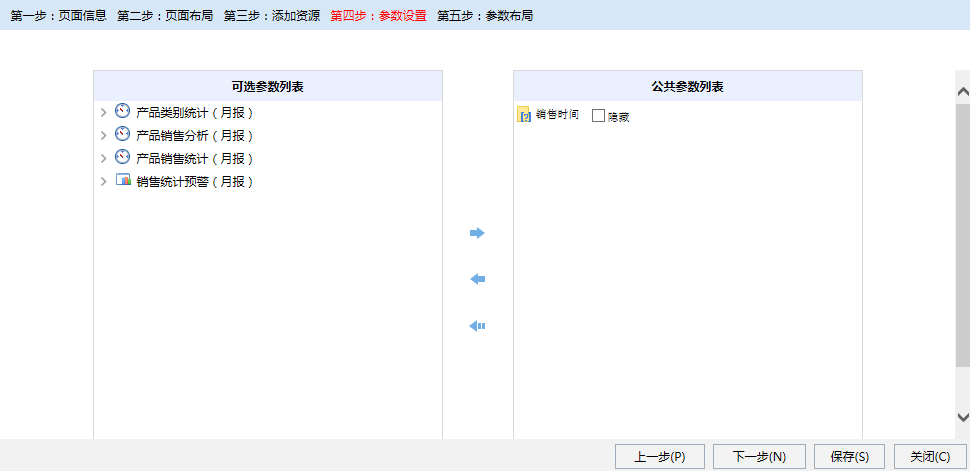
Task: Click the 销售时间 parameter icon
Action: [523, 115]
